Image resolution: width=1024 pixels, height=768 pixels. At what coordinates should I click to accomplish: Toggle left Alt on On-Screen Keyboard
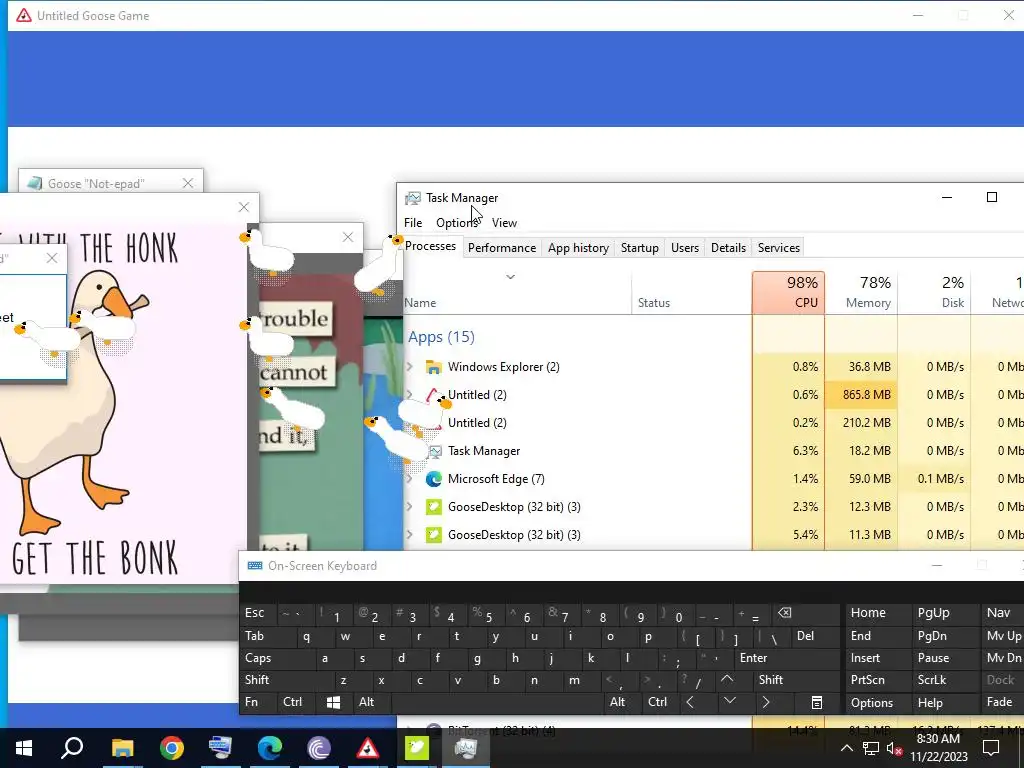pyautogui.click(x=366, y=702)
